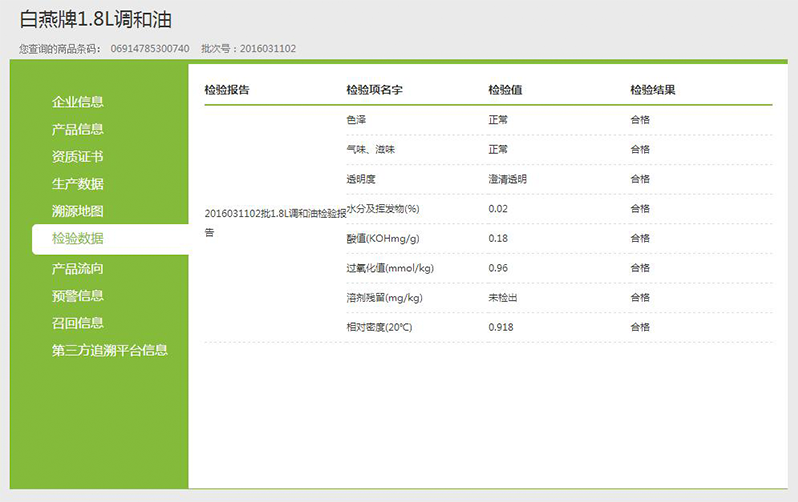Viewport: 798px width, 502px height.
Task: Click 合格 result in the 过氧化值 row
Action: pyautogui.click(x=640, y=267)
